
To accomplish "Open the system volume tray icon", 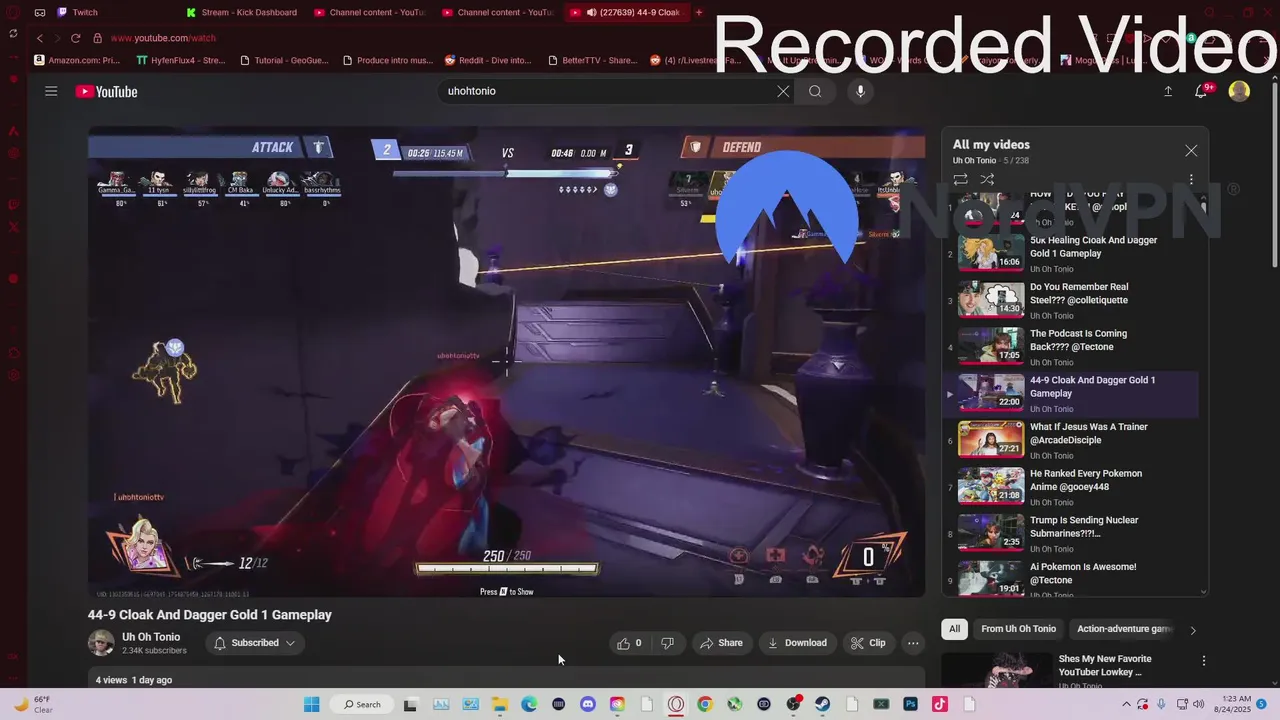I will [x=1198, y=704].
